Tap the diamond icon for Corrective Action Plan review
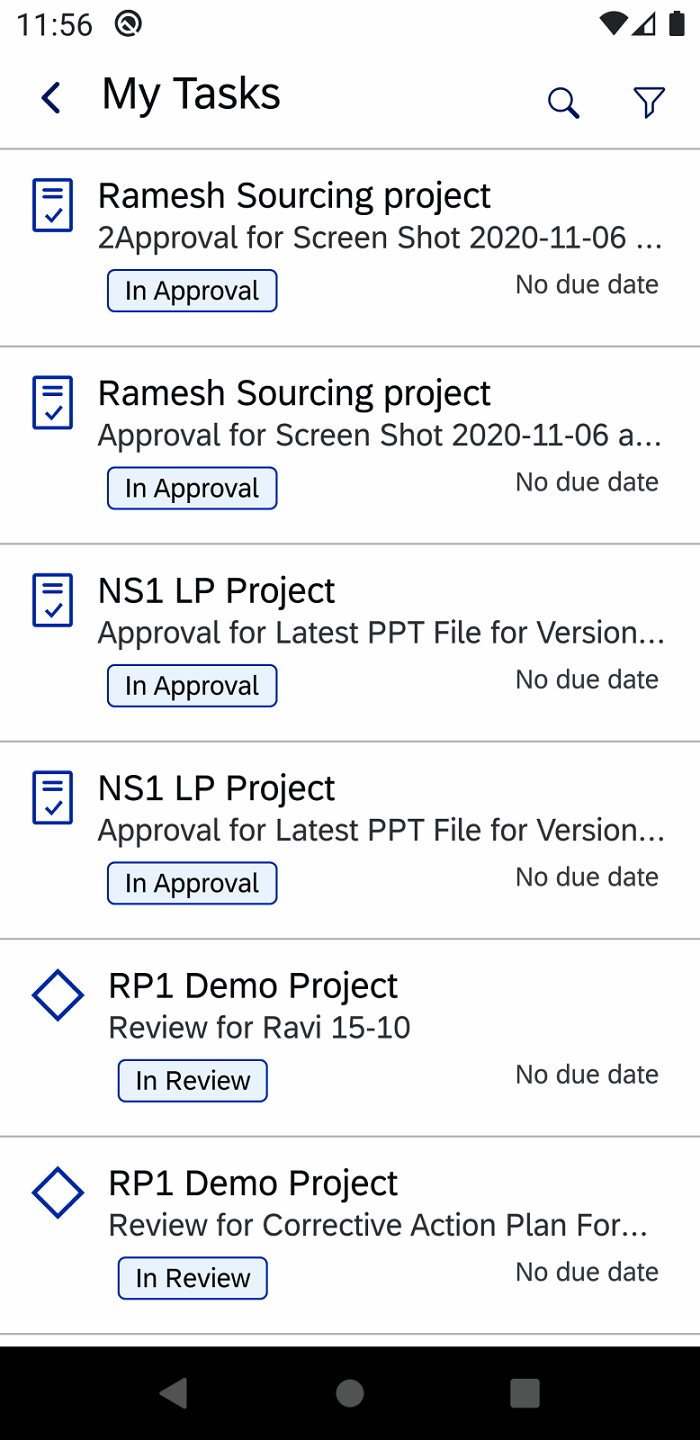The image size is (700, 1440). click(x=57, y=1193)
